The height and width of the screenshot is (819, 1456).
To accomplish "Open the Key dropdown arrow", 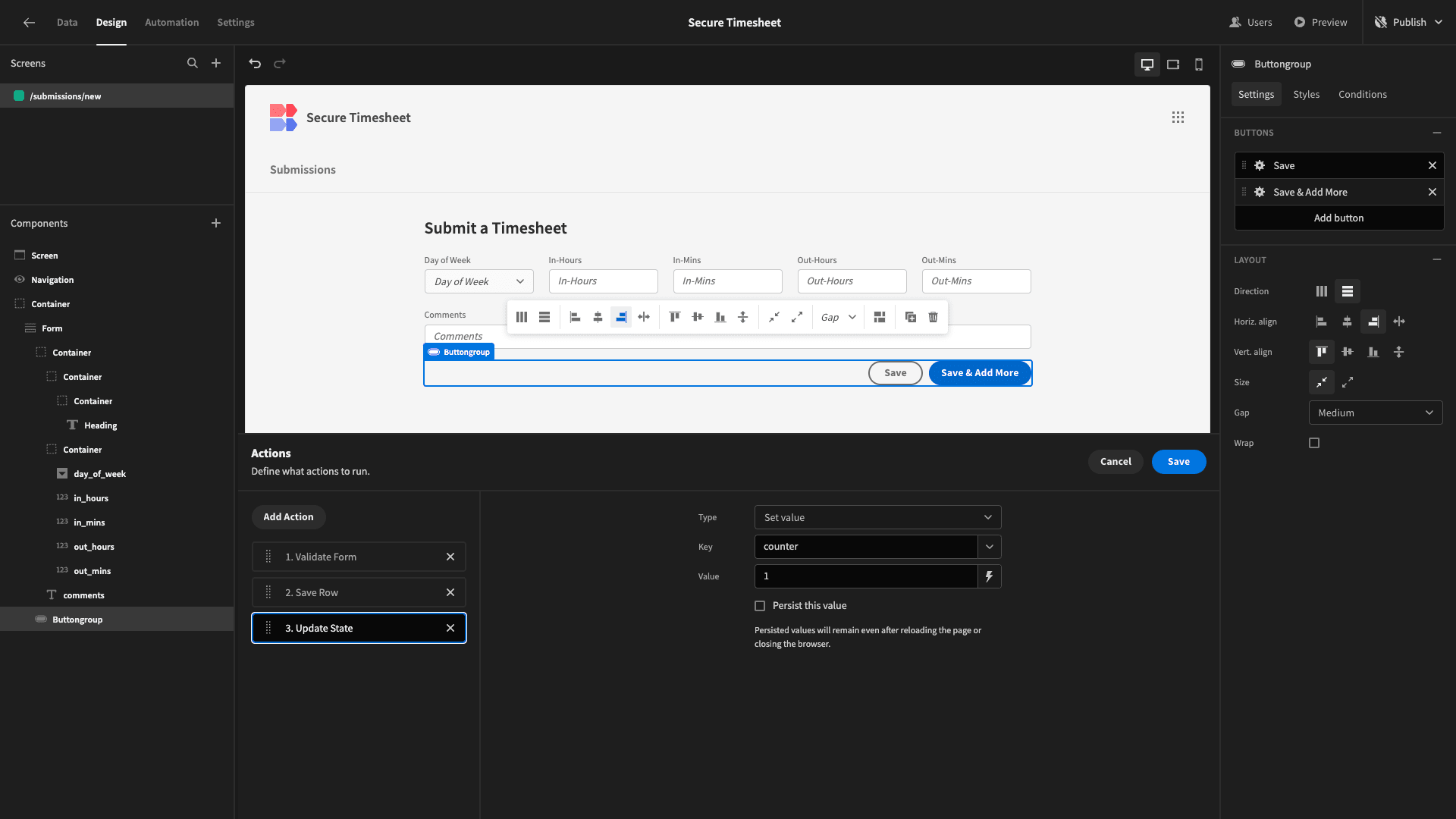I will coord(989,547).
